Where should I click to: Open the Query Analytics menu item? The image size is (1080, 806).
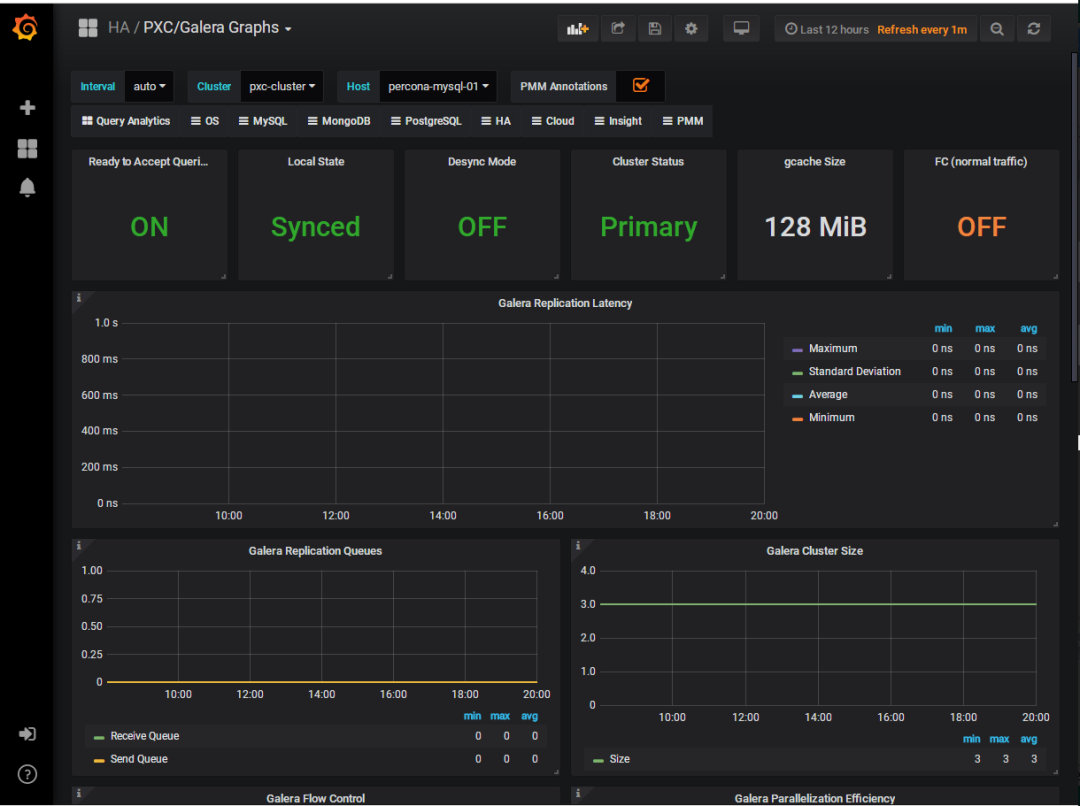point(126,121)
